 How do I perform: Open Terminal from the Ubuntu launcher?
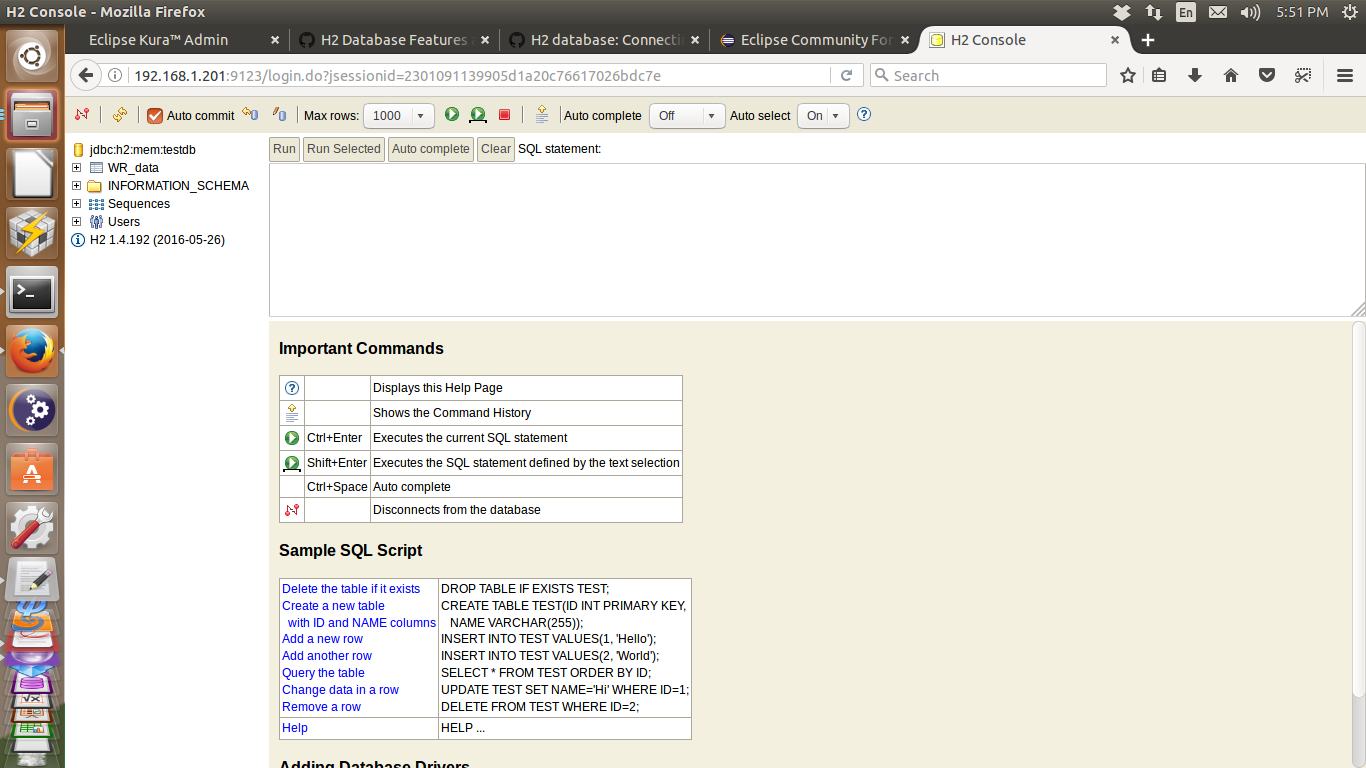(32, 293)
